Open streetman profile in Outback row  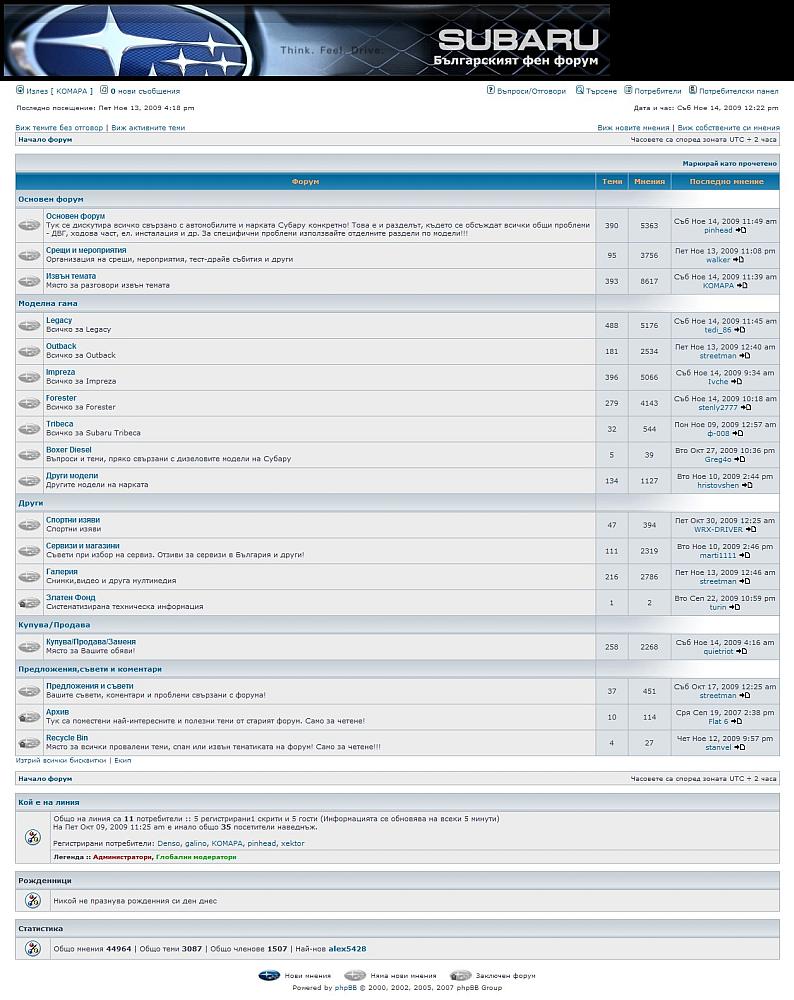pyautogui.click(x=718, y=356)
